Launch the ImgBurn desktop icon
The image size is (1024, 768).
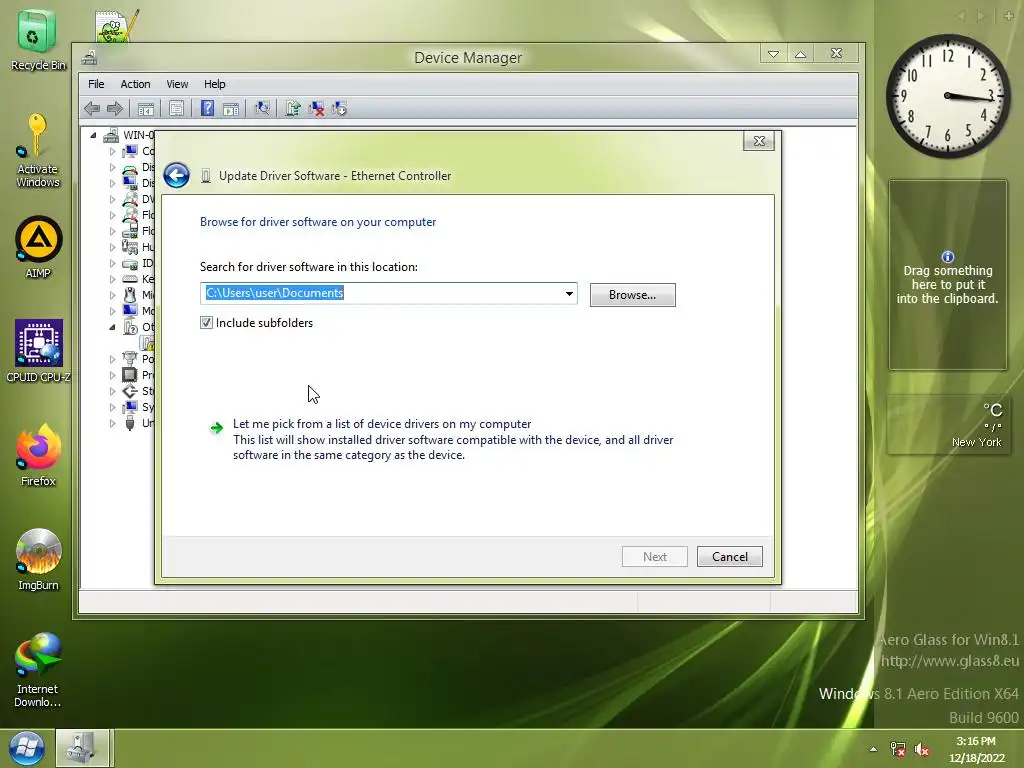(x=38, y=560)
